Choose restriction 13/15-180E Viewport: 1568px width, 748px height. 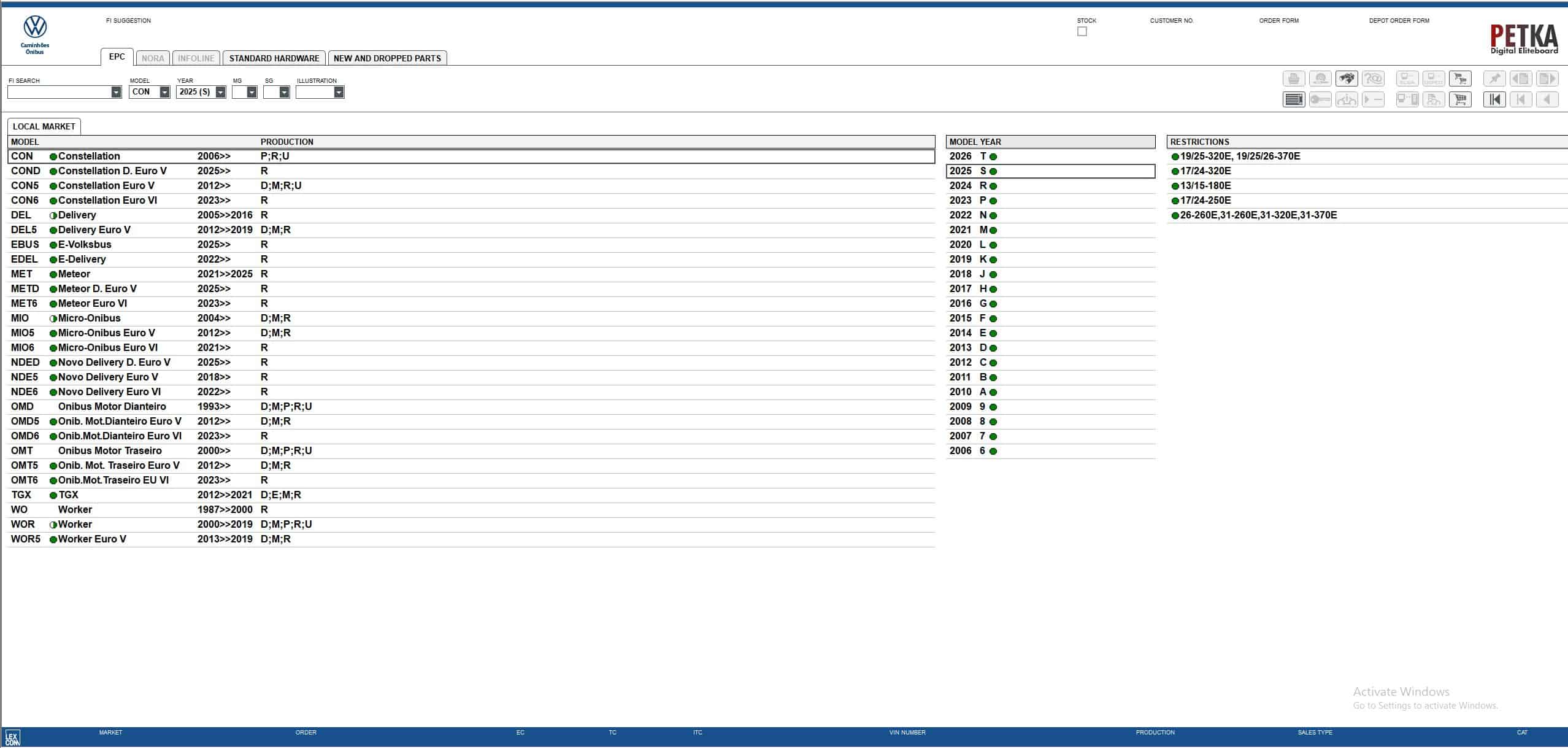[x=1205, y=186]
